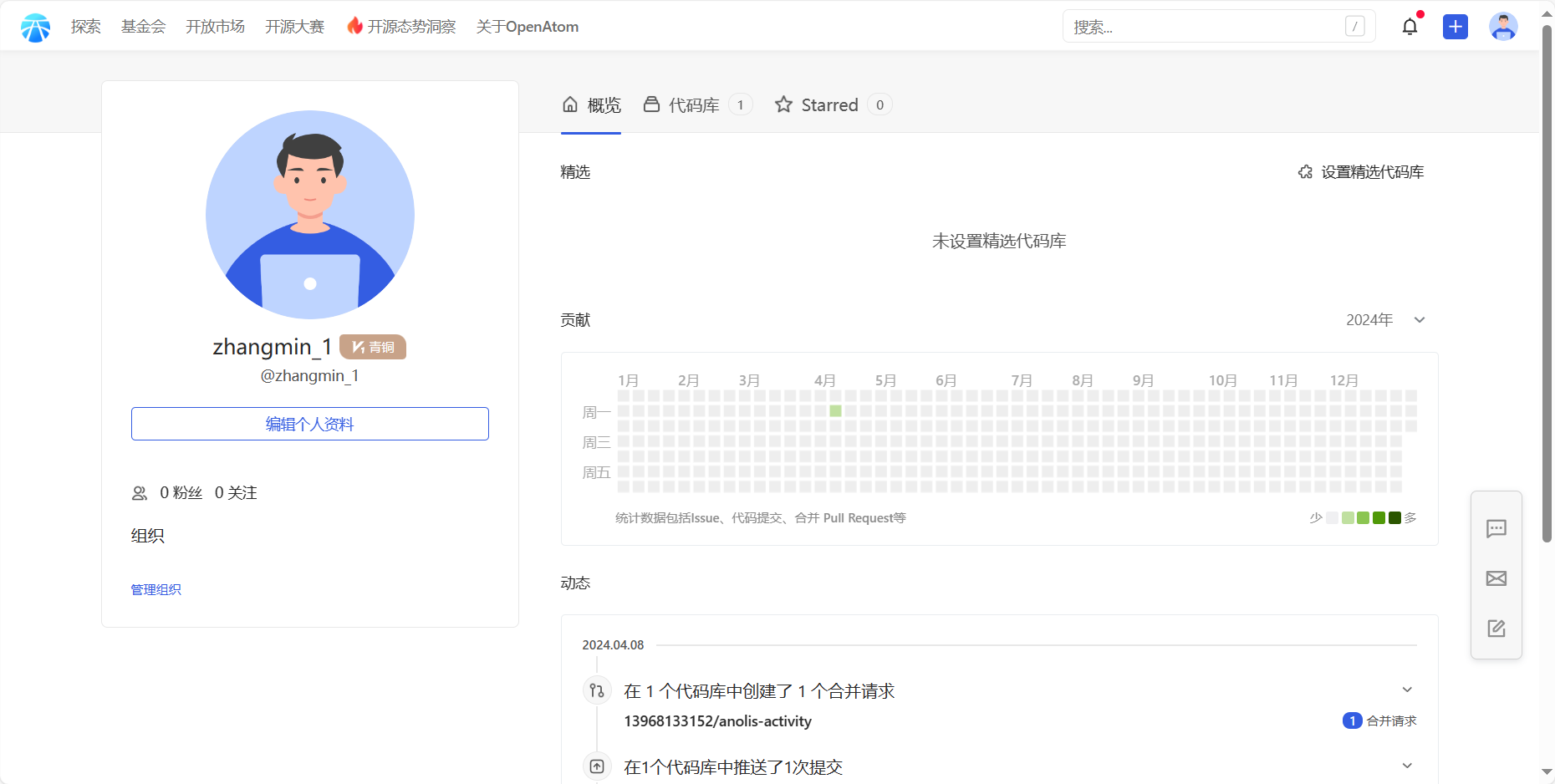Screen dimensions: 1555x784
Task: Open the 13968133152/anolis-activity repository link
Action: [x=718, y=721]
